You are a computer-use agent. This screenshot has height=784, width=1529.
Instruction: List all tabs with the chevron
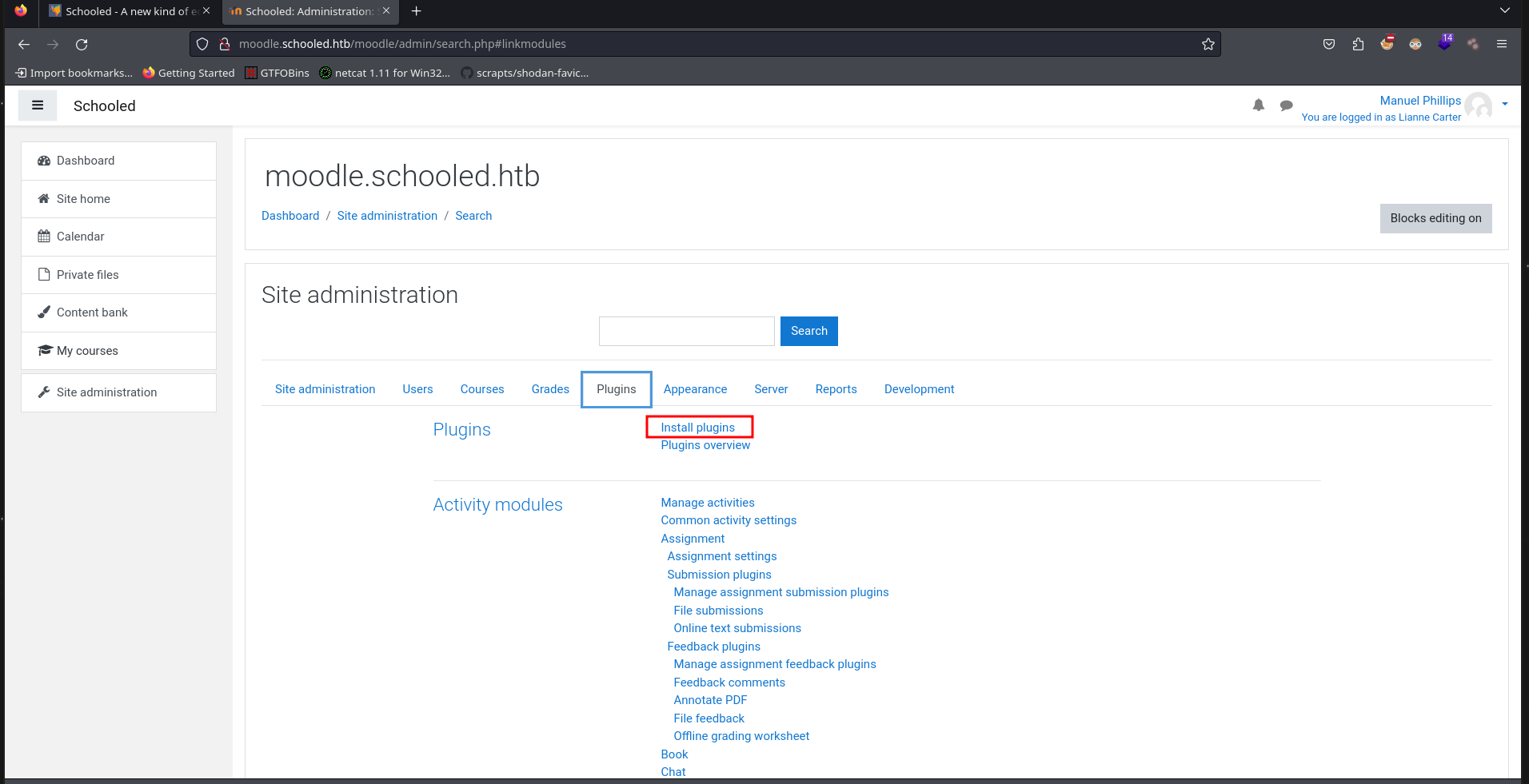click(x=1504, y=11)
